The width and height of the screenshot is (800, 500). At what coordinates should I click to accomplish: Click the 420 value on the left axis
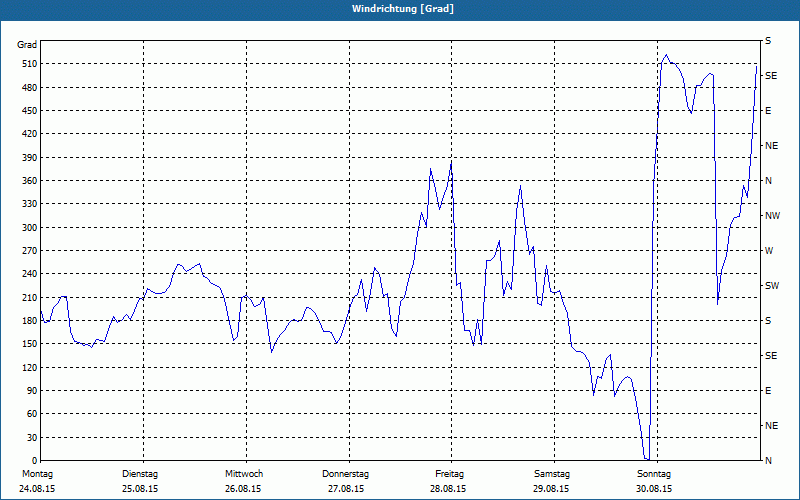(30, 134)
